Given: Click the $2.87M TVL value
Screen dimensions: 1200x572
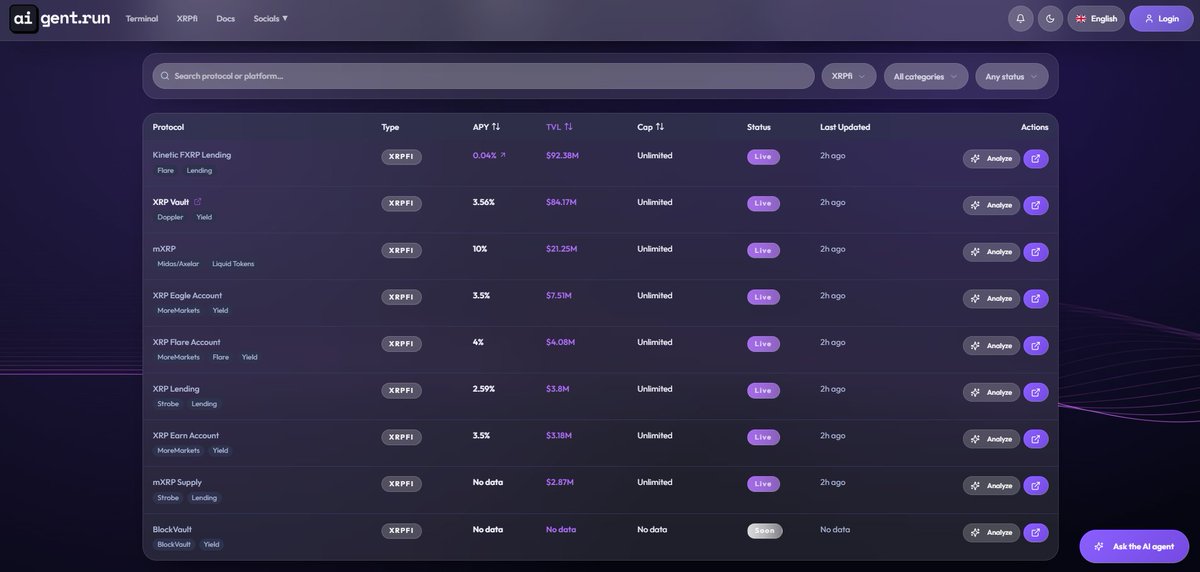Looking at the screenshot, I should point(560,482).
